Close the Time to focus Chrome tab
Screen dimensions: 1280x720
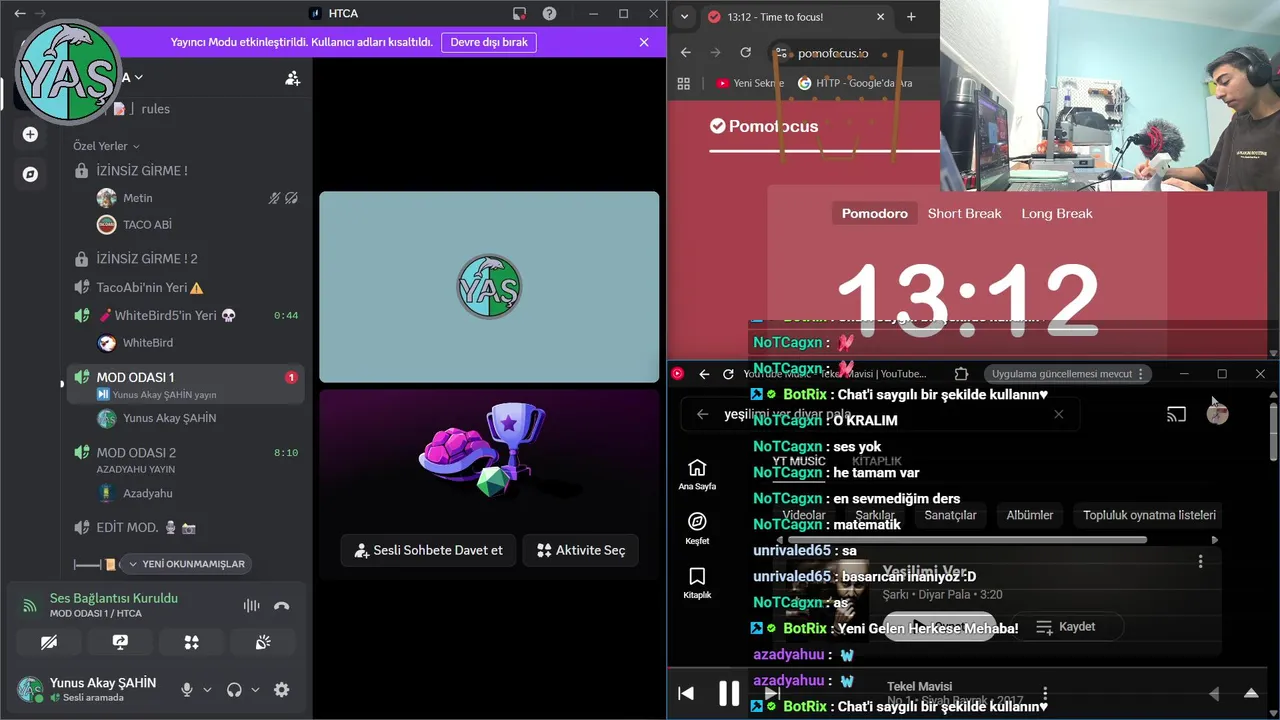(881, 16)
